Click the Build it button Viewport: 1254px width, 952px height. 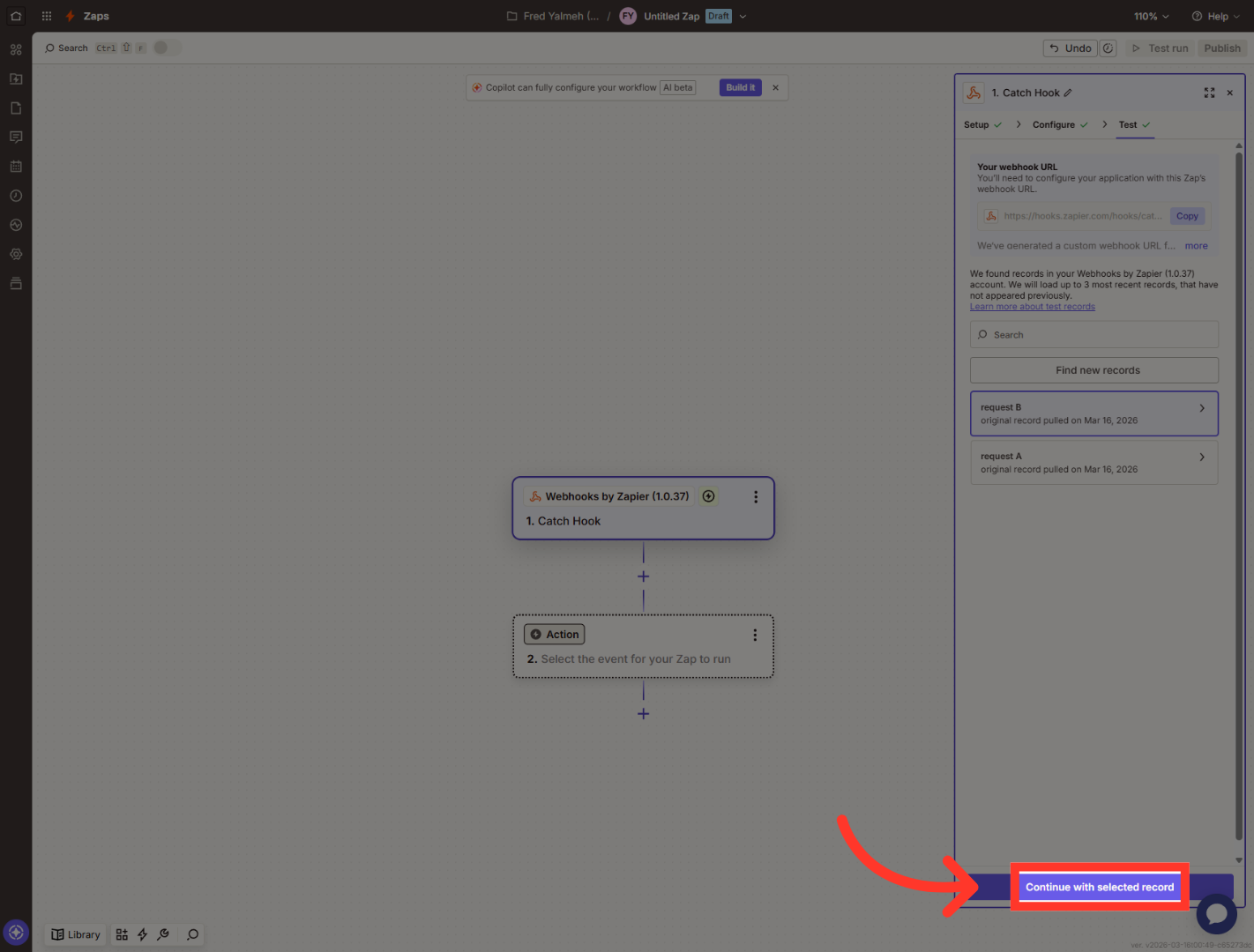click(x=740, y=87)
